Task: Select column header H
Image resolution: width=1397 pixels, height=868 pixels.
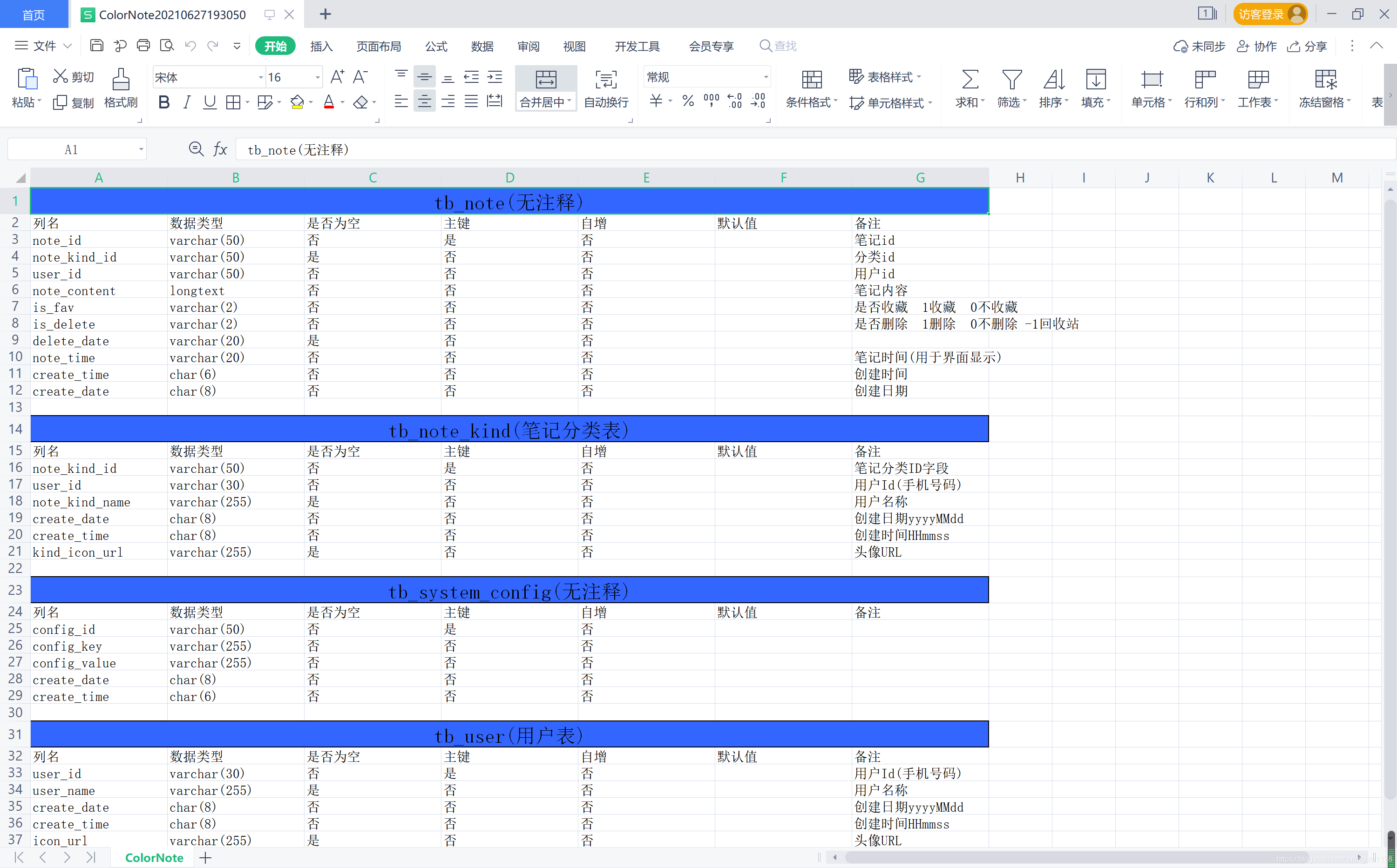Action: coord(1020,178)
